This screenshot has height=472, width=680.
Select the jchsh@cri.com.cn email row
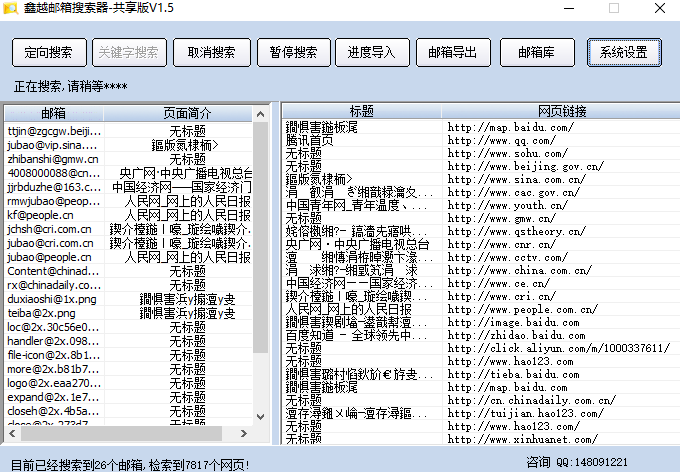[128, 229]
